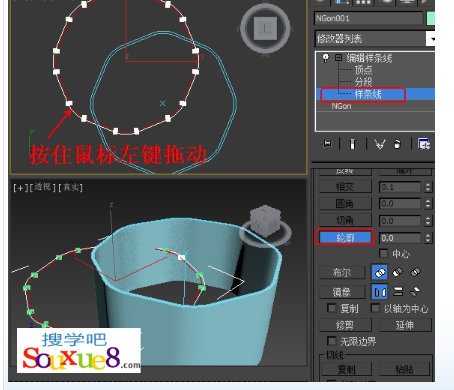The height and width of the screenshot is (390, 454).
Task: Click the 延伸 button
Action: pyautogui.click(x=405, y=325)
